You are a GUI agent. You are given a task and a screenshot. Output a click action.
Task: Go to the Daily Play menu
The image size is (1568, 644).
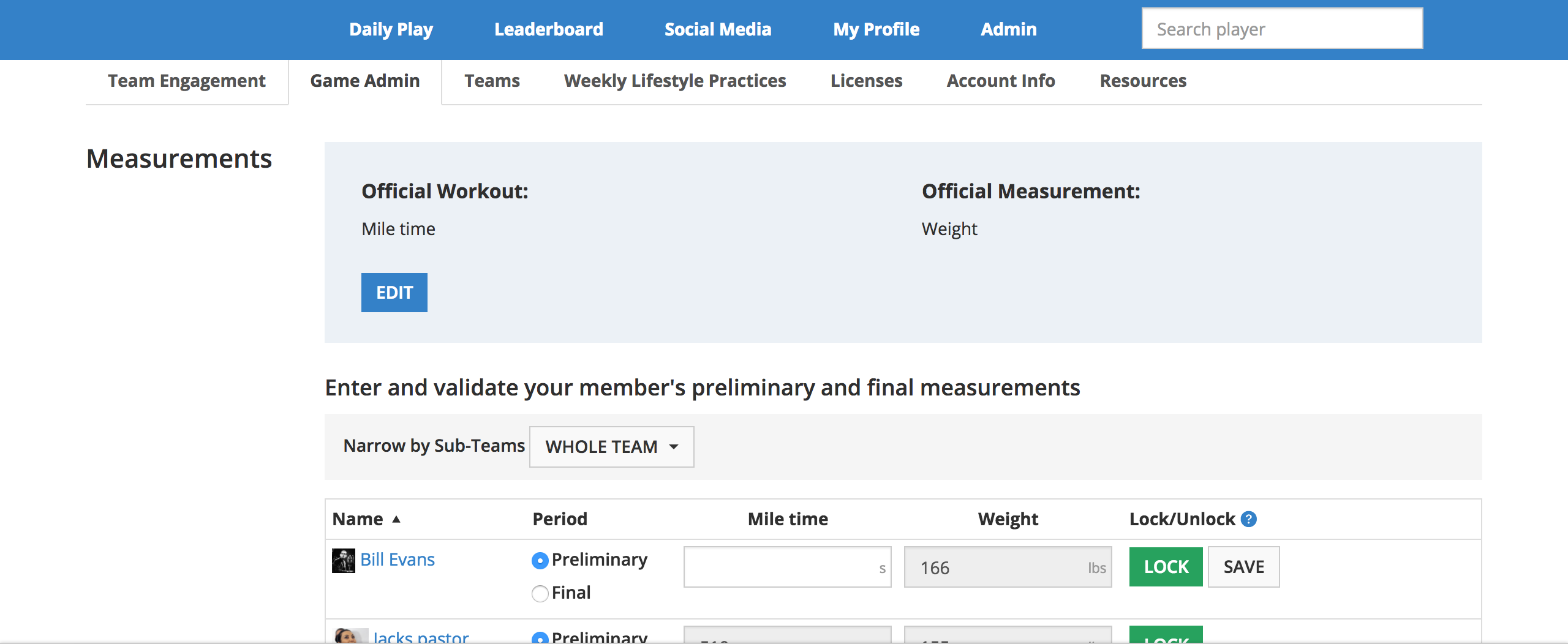391,29
